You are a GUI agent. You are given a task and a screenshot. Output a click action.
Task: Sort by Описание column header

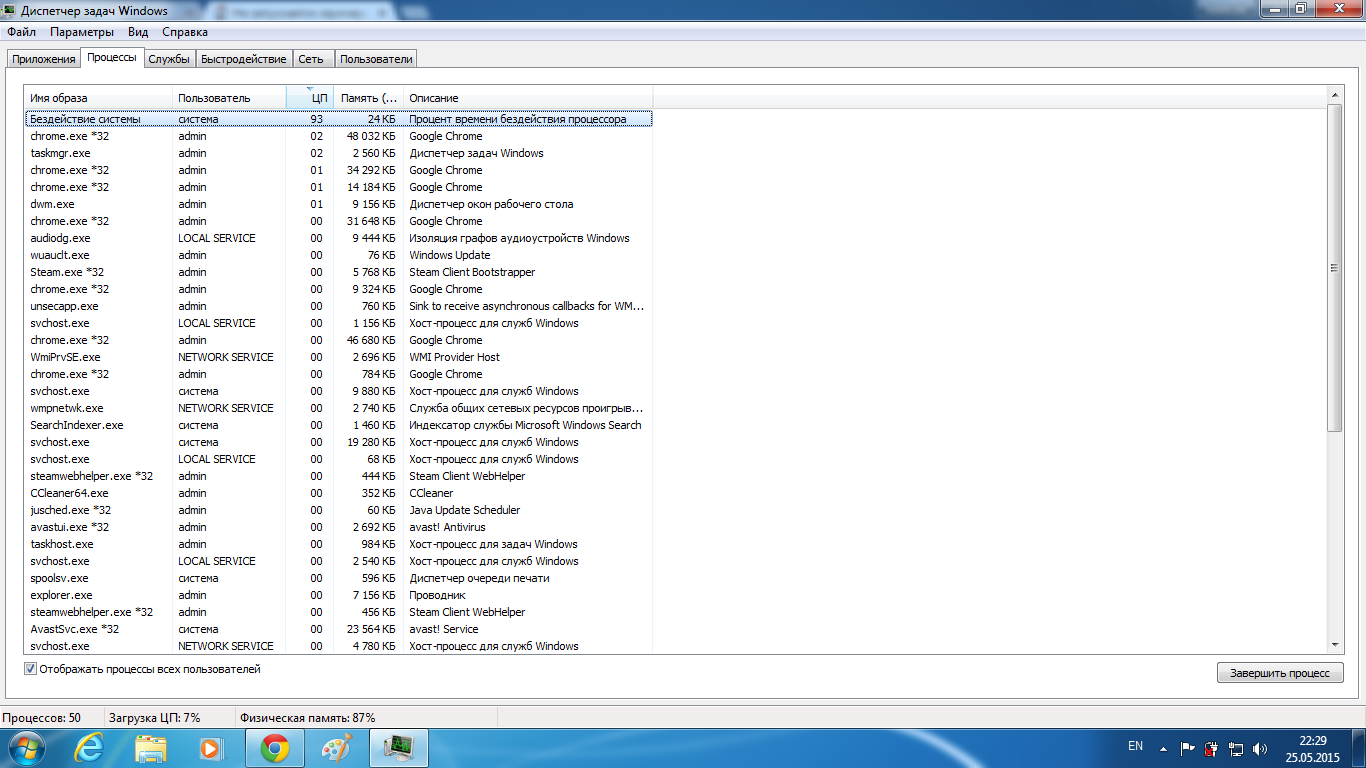coord(528,98)
